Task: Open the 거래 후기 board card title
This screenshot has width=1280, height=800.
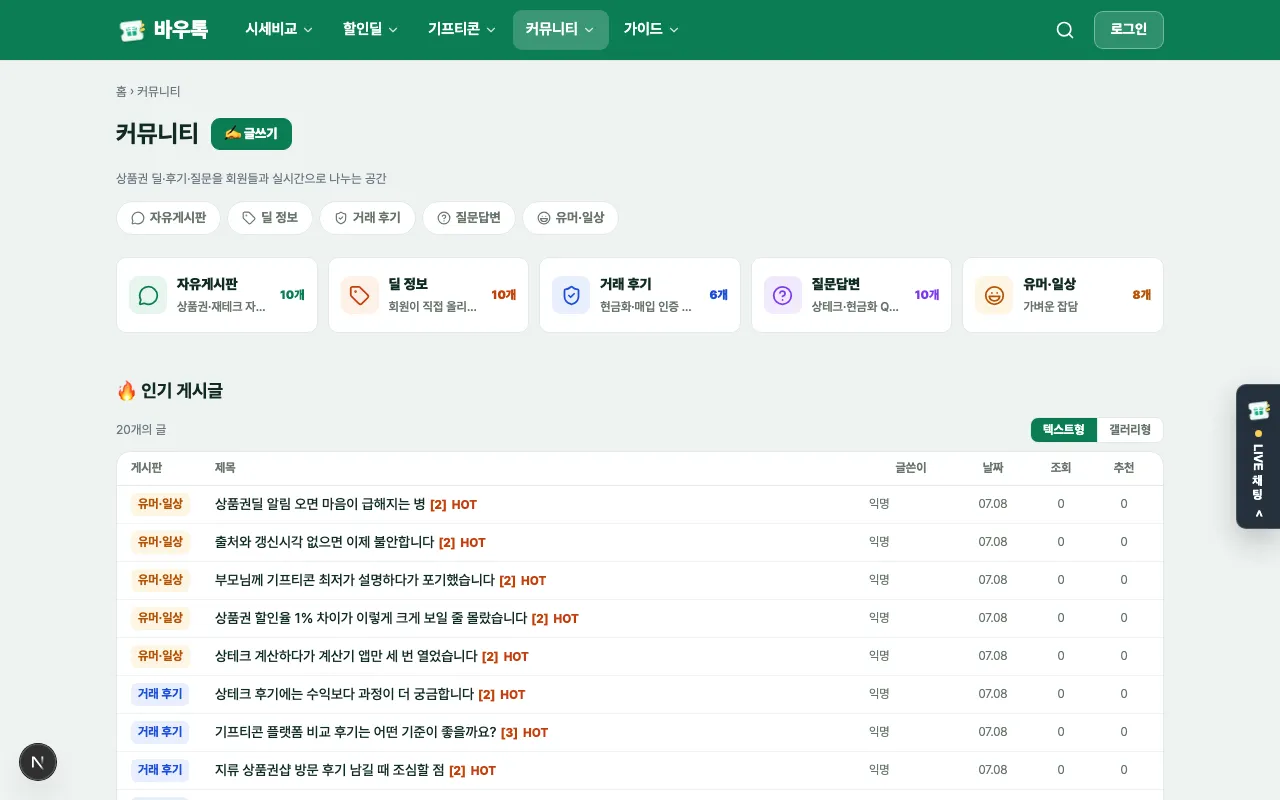Action: 626,284
